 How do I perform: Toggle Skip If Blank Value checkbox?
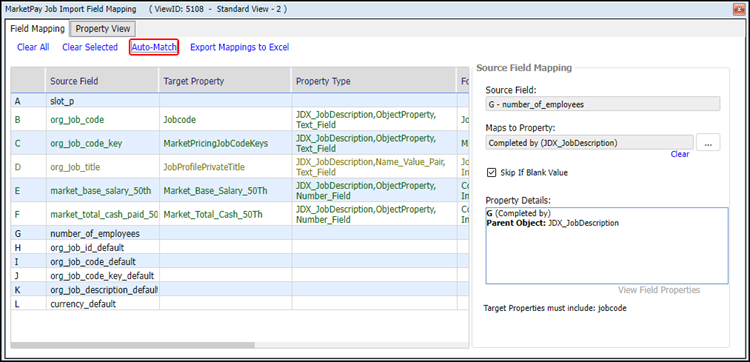[491, 173]
